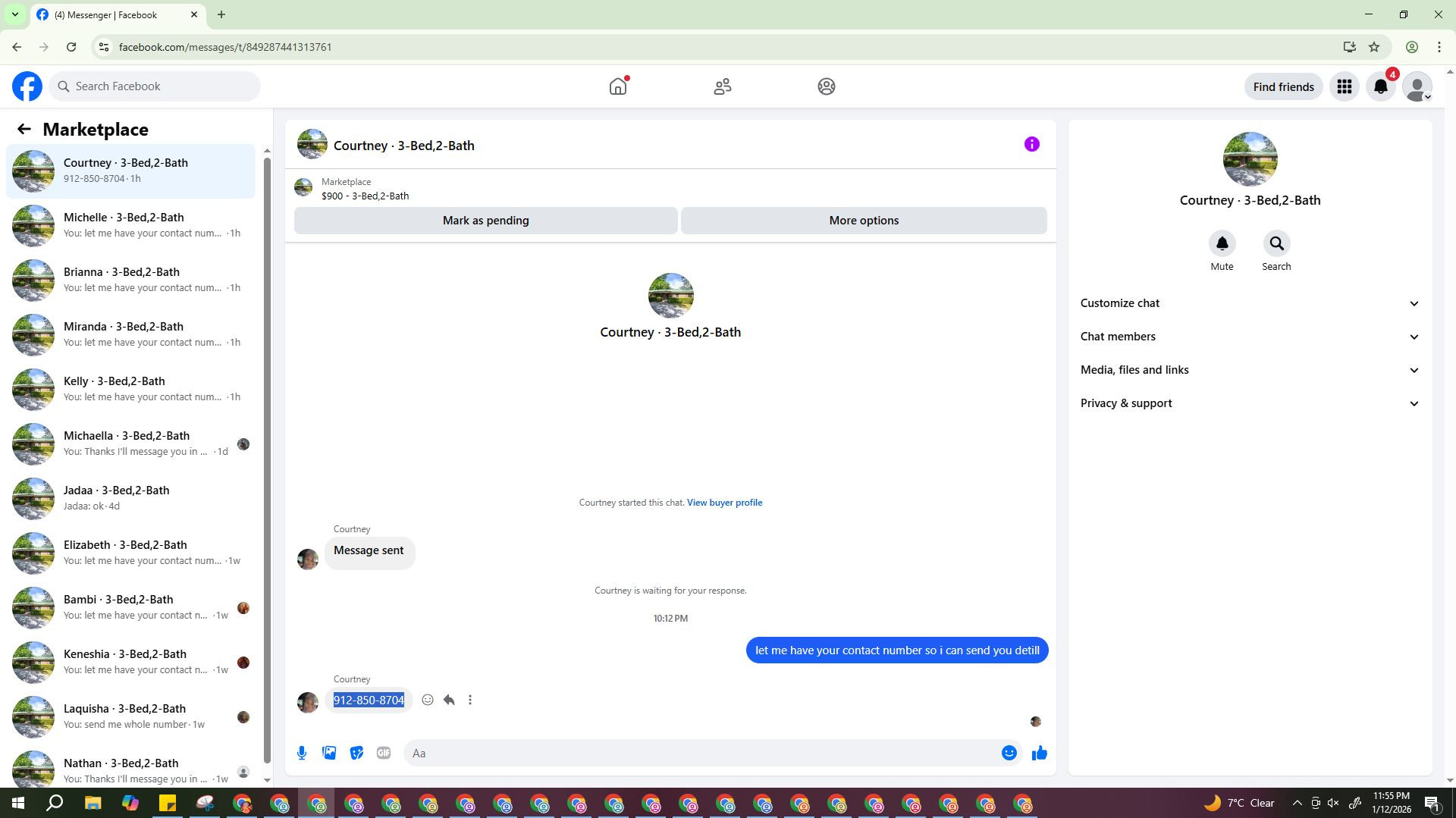Send a voice clip with microphone icon
Image resolution: width=1456 pixels, height=818 pixels.
click(x=302, y=753)
